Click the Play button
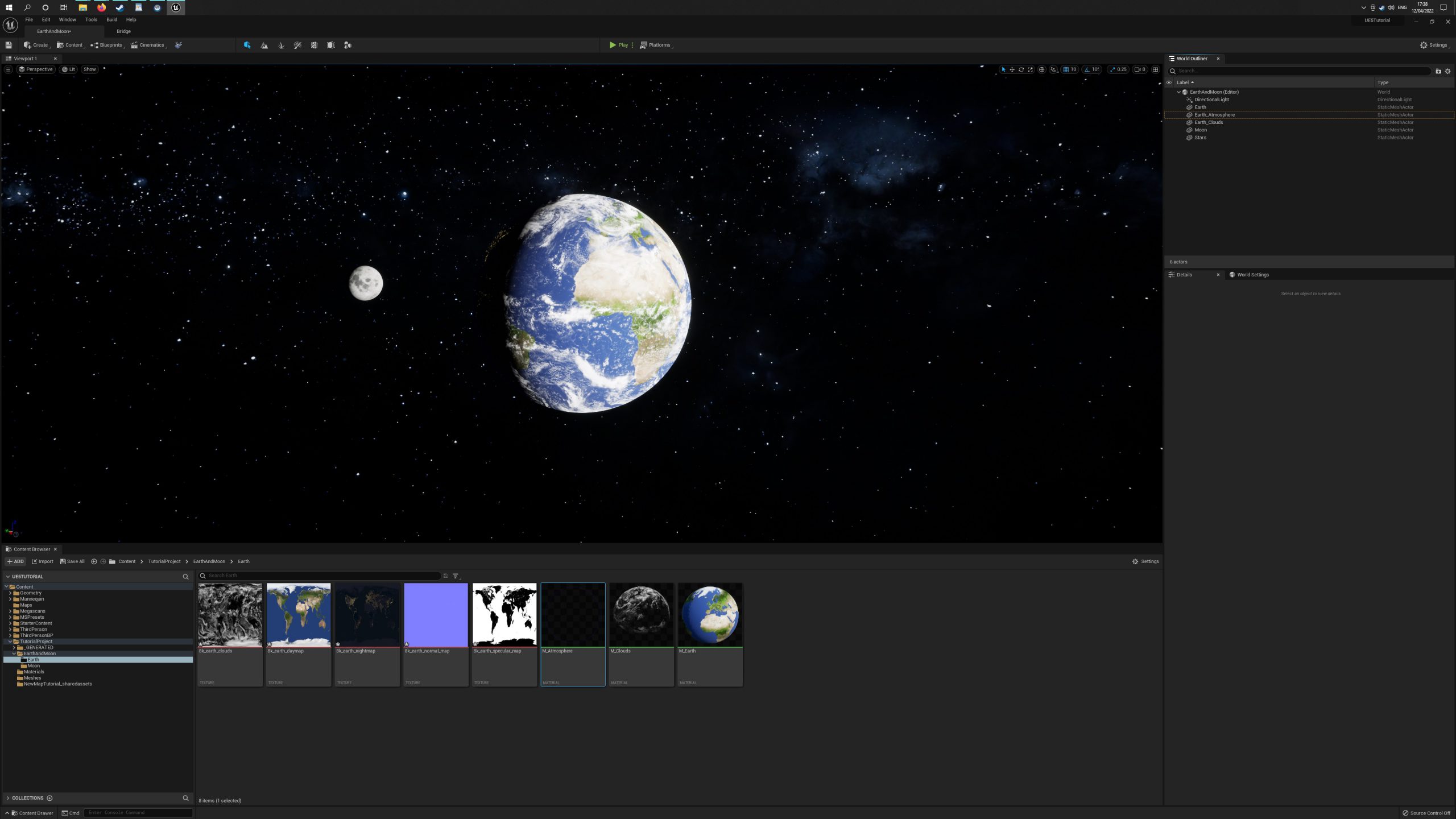The height and width of the screenshot is (819, 1456). [619, 45]
